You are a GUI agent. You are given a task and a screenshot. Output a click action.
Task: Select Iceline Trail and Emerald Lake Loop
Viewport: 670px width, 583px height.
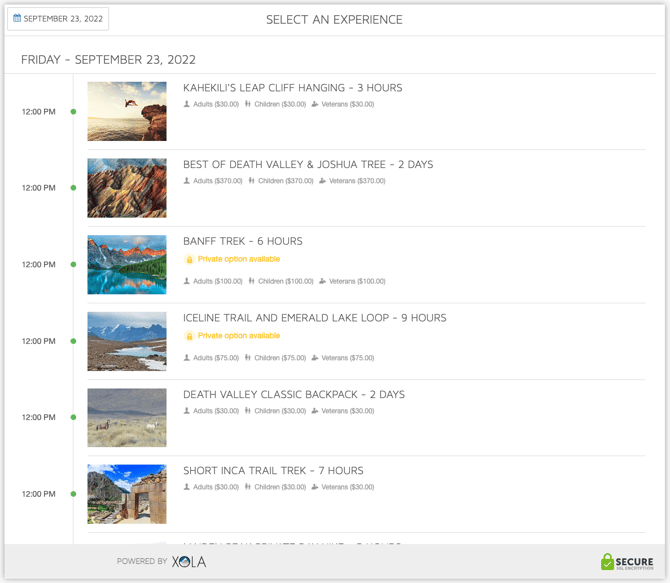click(x=314, y=318)
